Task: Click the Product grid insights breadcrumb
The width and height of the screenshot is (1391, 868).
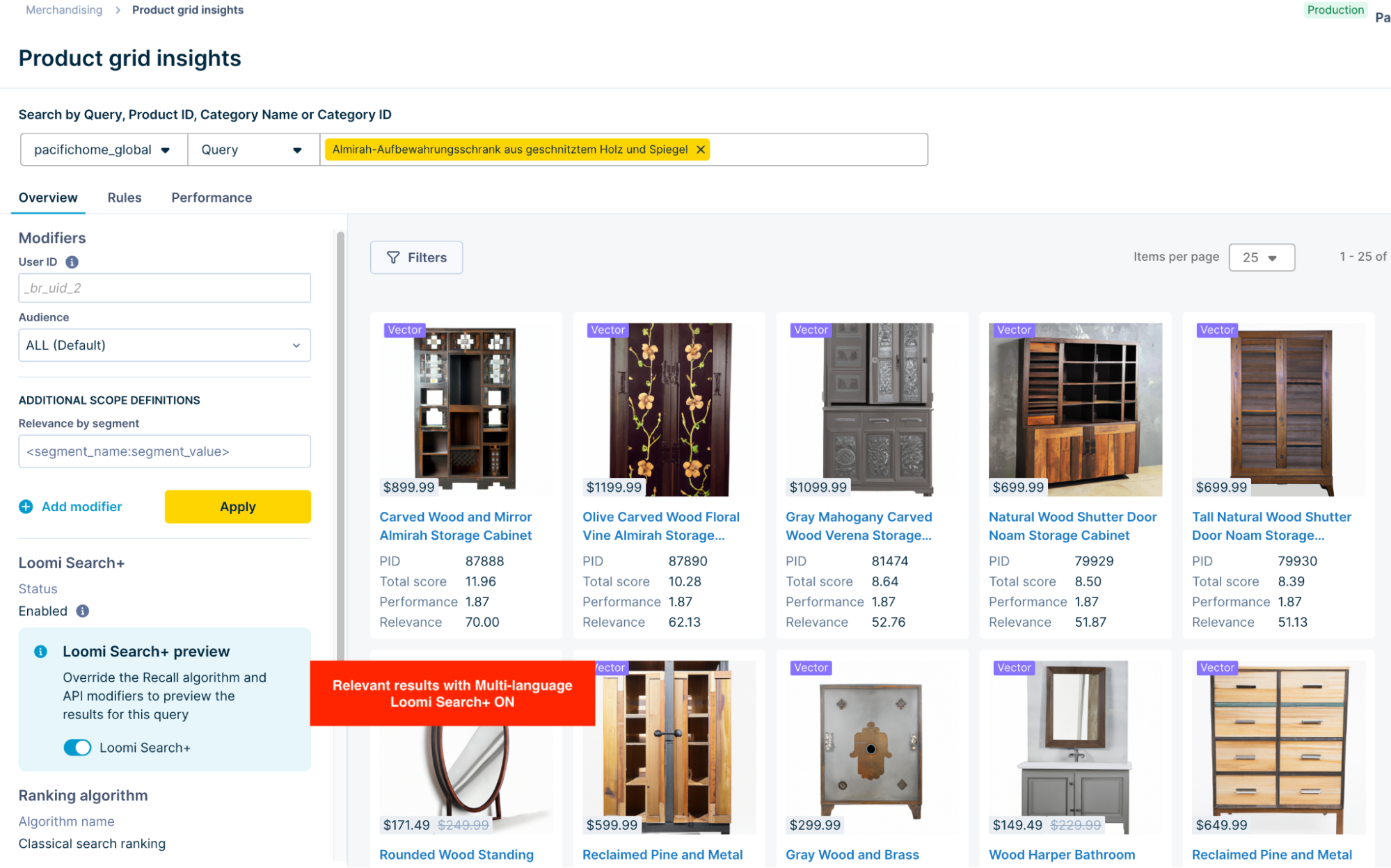Action: (188, 10)
